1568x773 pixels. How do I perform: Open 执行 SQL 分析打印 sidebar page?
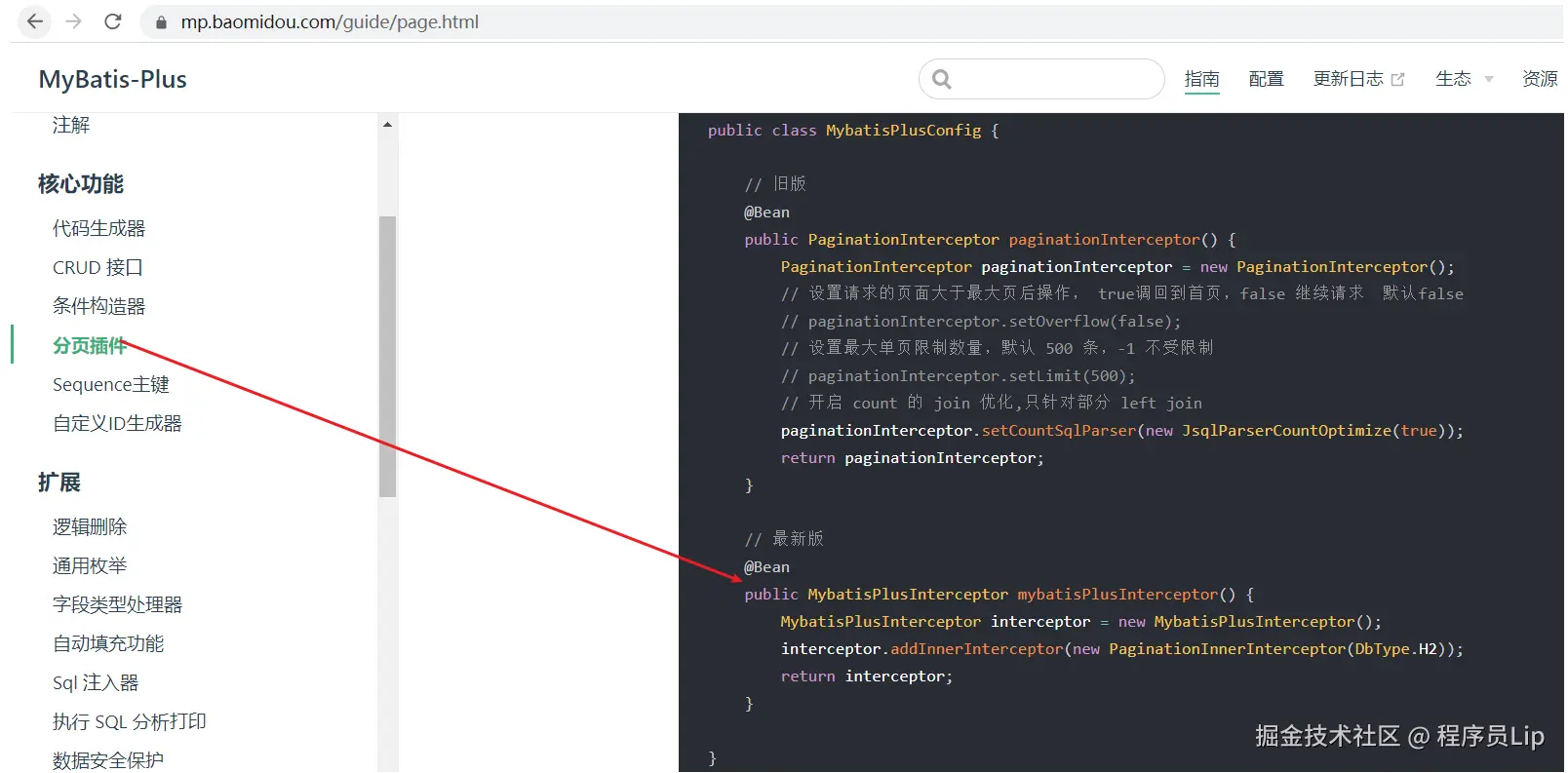[x=130, y=721]
